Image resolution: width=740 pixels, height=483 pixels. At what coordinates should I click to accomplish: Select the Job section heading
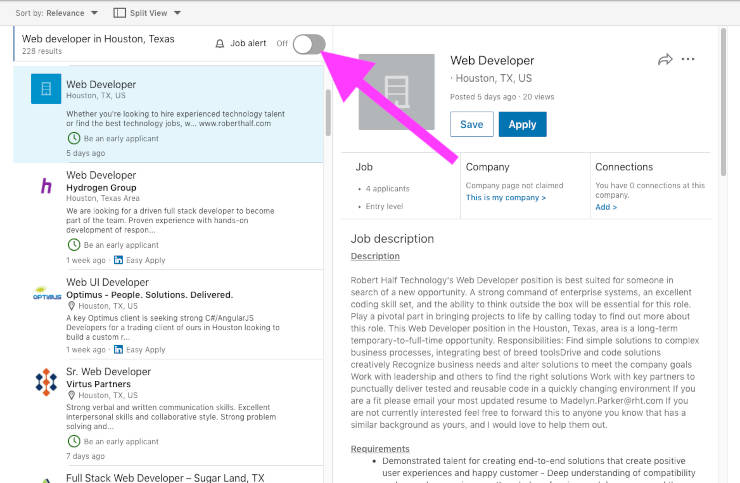pyautogui.click(x=364, y=167)
